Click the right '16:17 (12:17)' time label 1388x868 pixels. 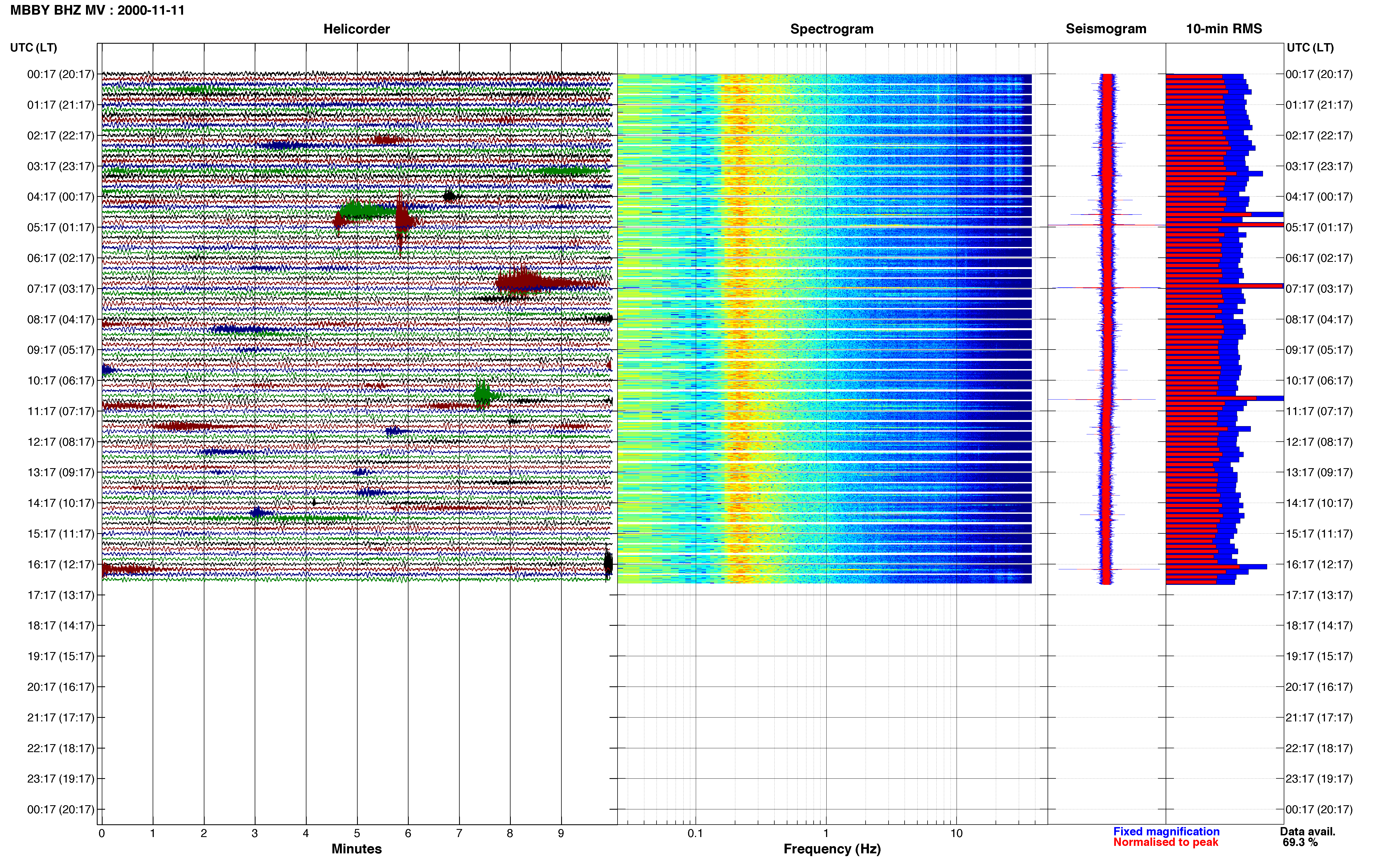point(1319,564)
